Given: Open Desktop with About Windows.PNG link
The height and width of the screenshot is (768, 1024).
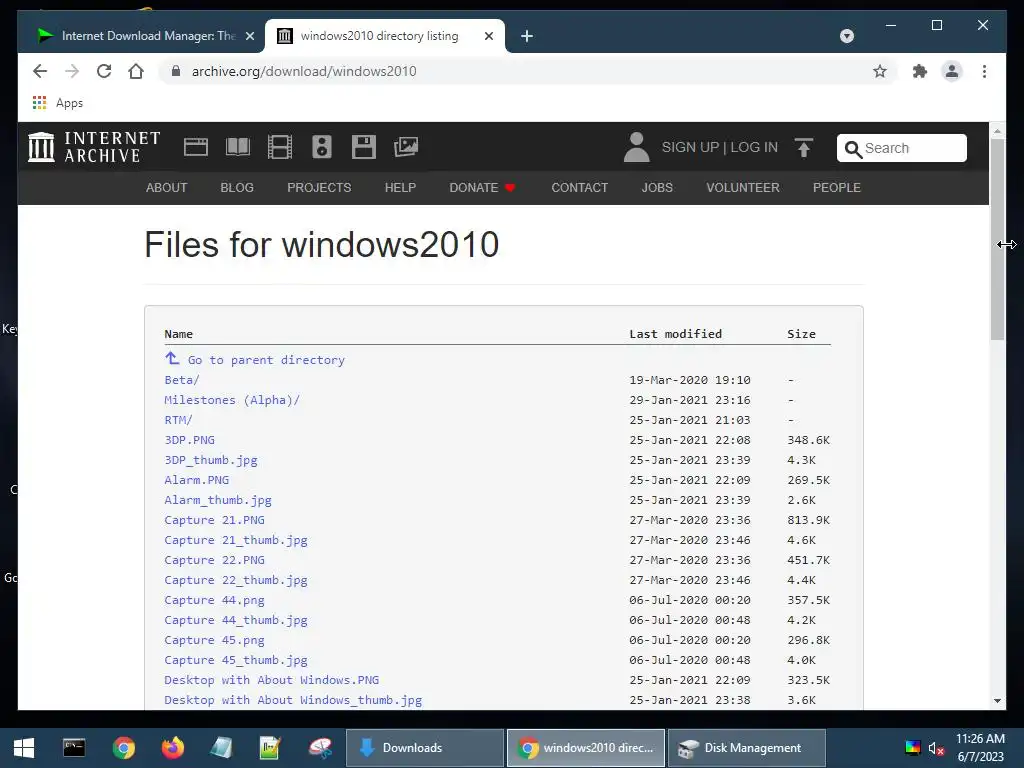Looking at the screenshot, I should [x=272, y=680].
